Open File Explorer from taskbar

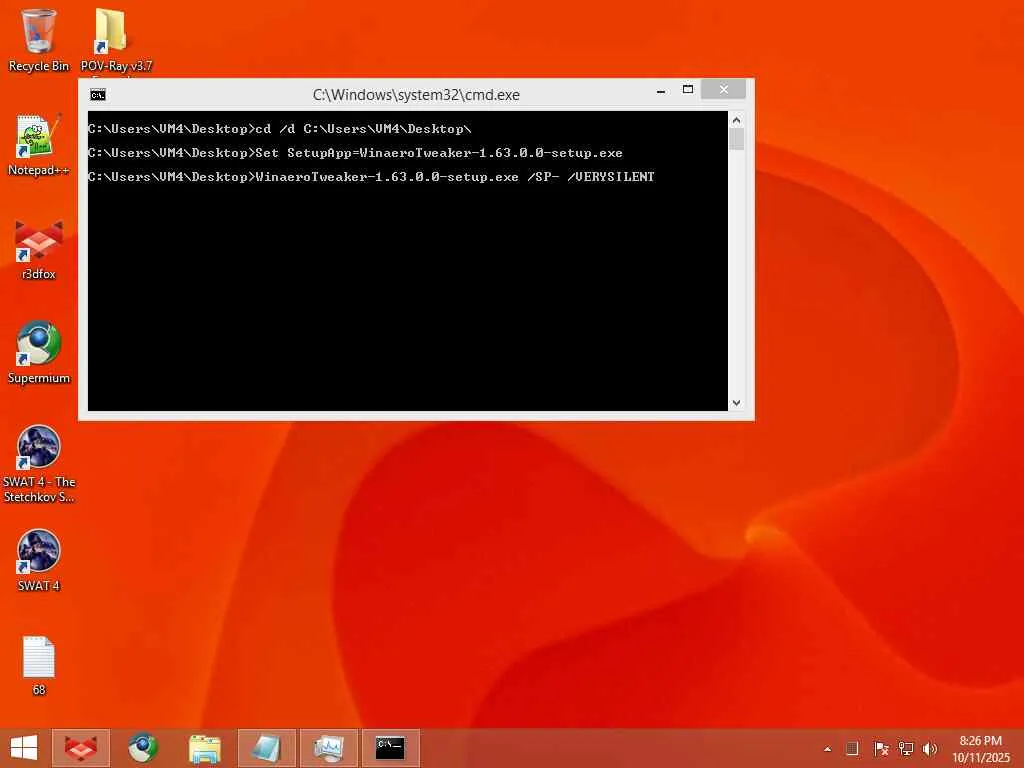click(x=204, y=748)
